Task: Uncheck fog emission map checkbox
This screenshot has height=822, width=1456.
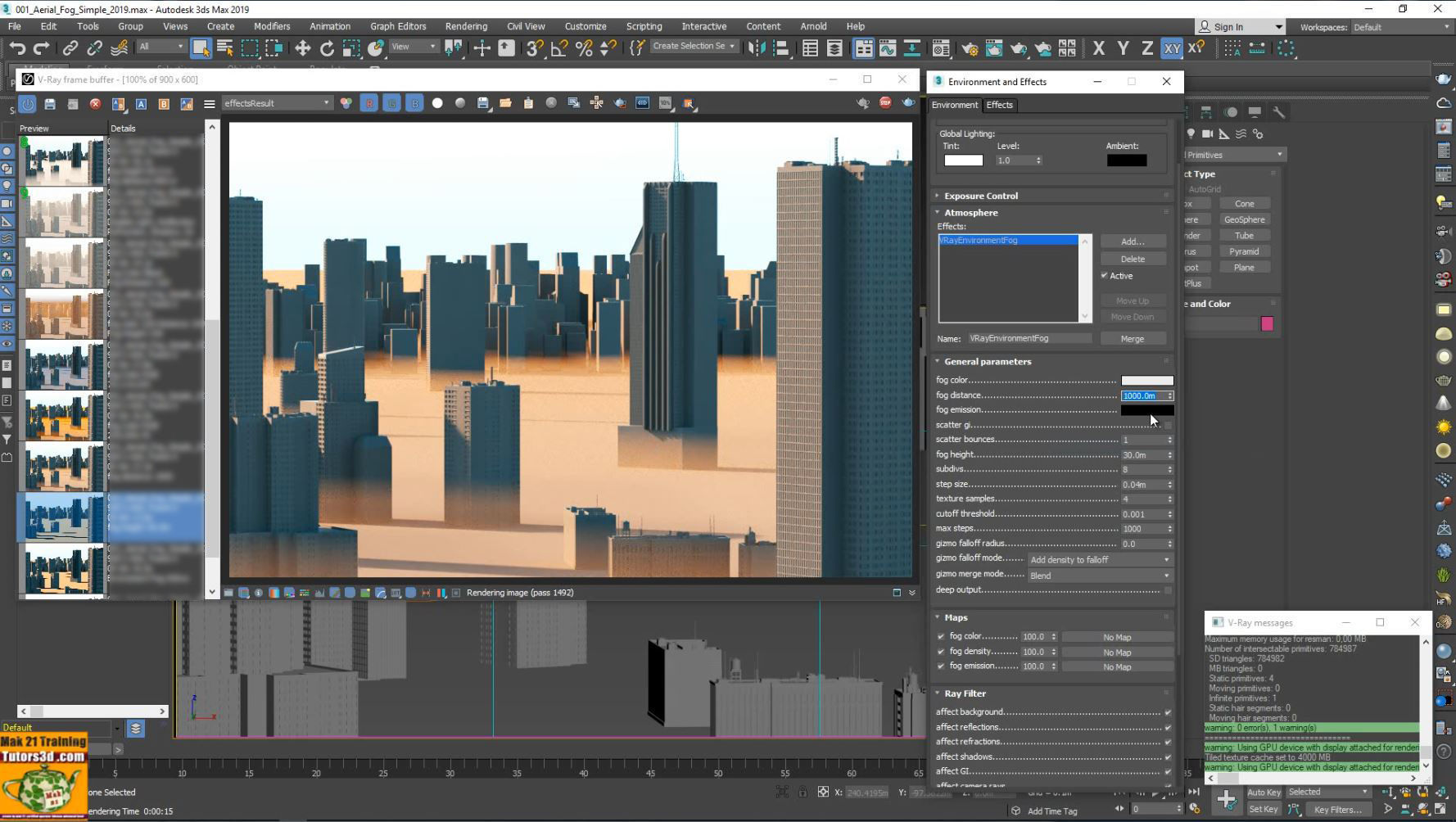Action: click(x=941, y=666)
